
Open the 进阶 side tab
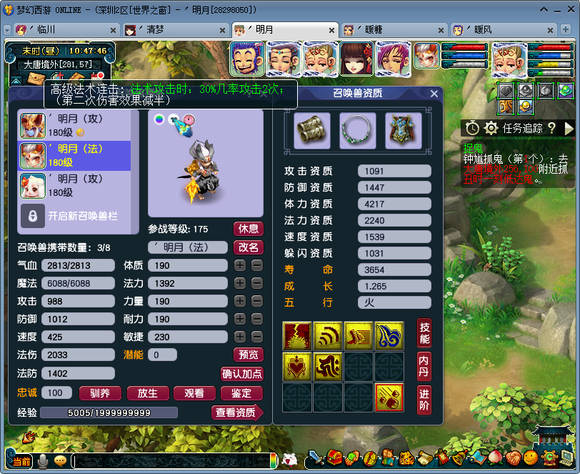(424, 400)
